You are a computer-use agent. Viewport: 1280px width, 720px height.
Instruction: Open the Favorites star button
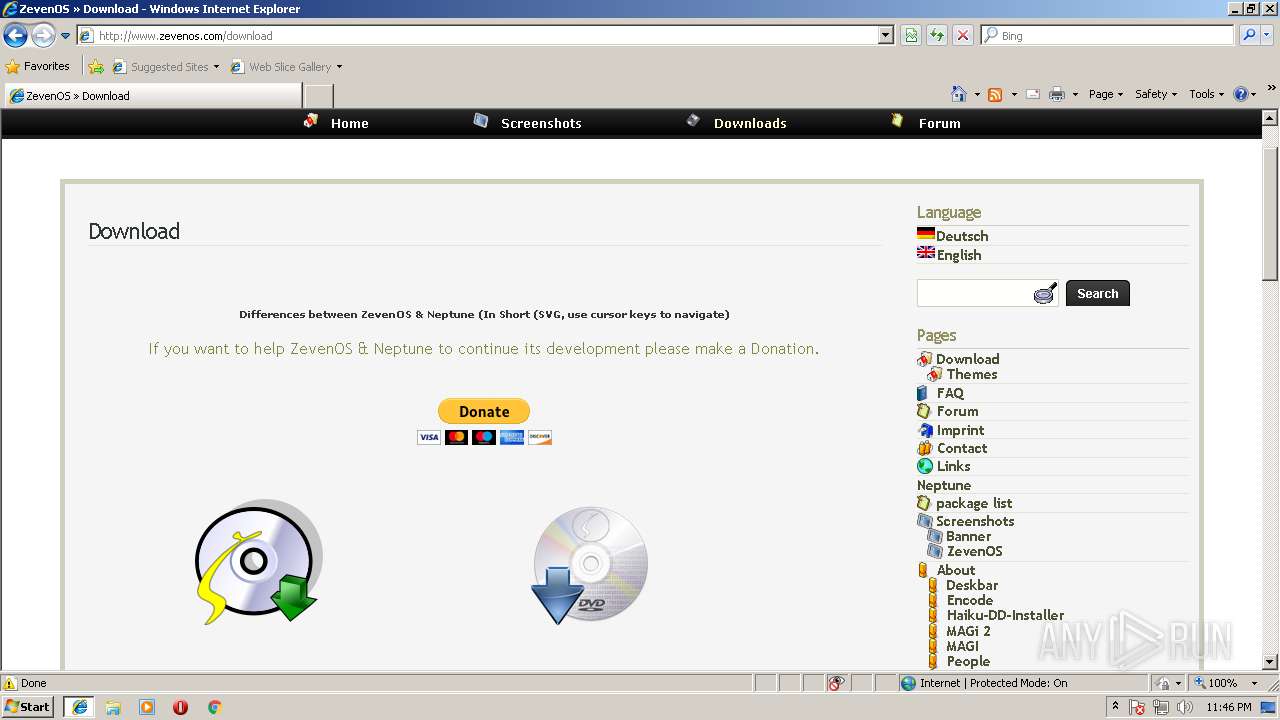[38, 66]
